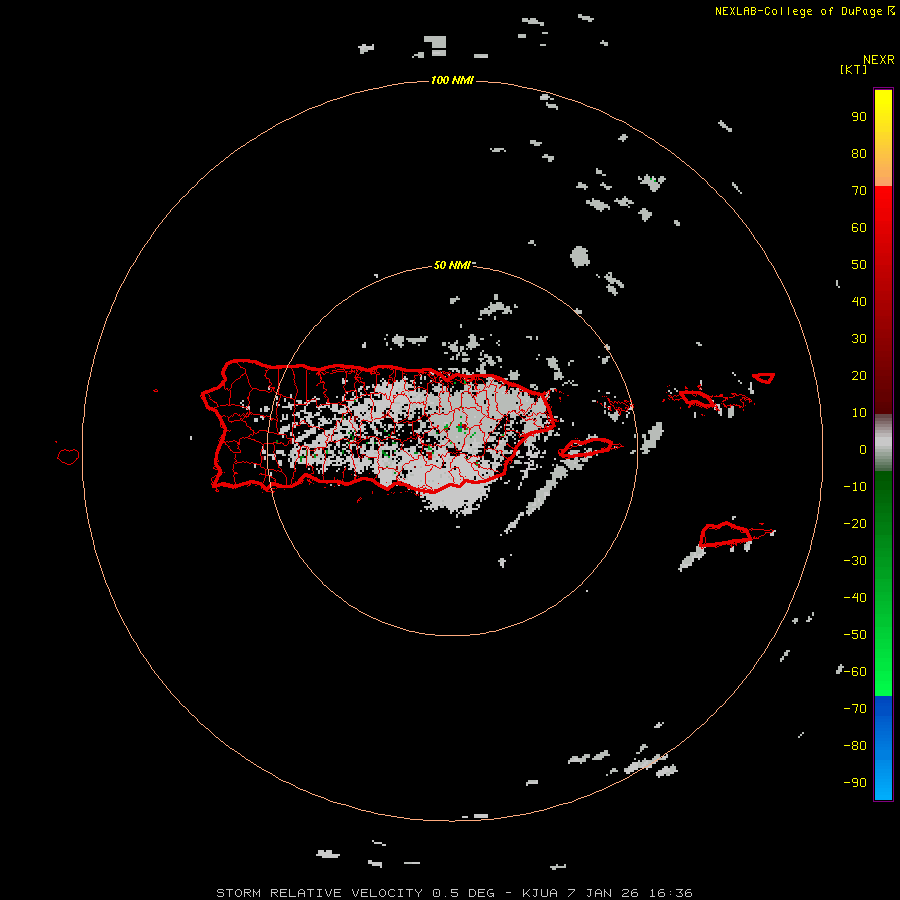
Task: Click the 40 value on velocity scale
Action: point(859,301)
